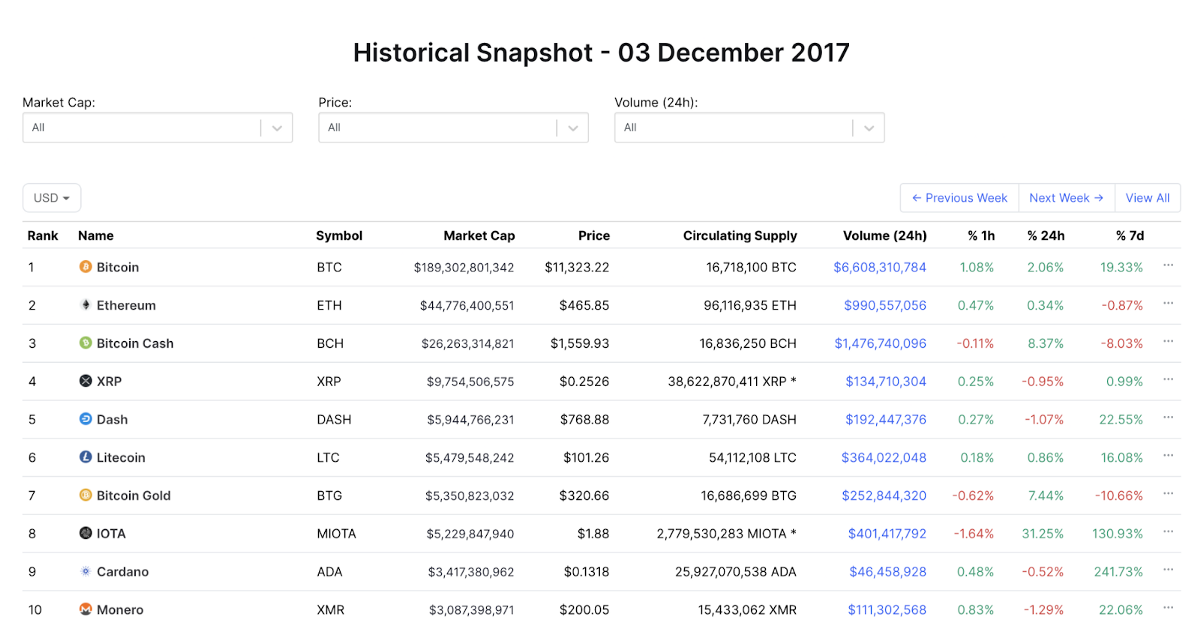Go to Next Week snapshot
The height and width of the screenshot is (628, 1200).
coord(1066,198)
